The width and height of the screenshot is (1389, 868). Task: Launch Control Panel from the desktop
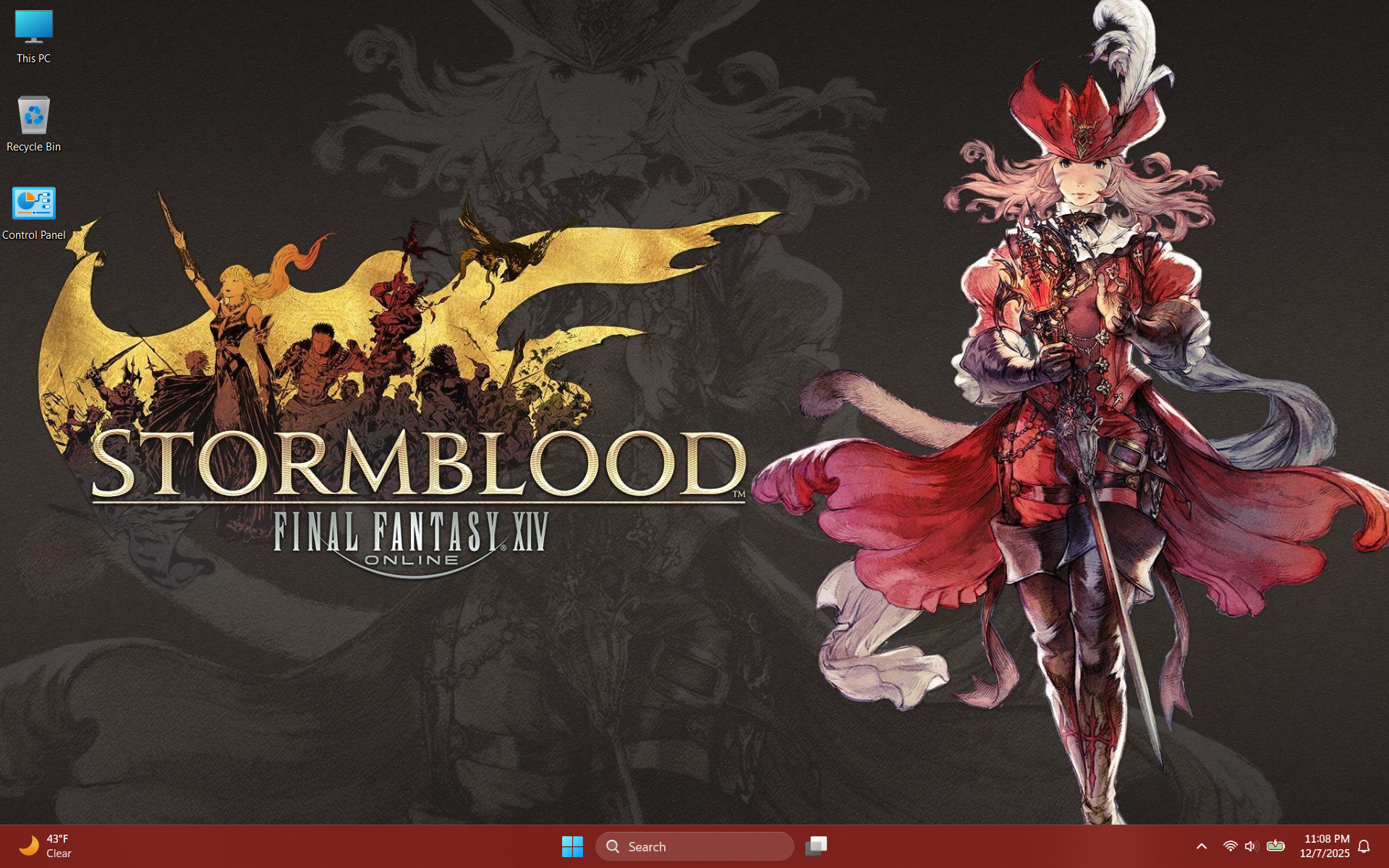click(33, 203)
